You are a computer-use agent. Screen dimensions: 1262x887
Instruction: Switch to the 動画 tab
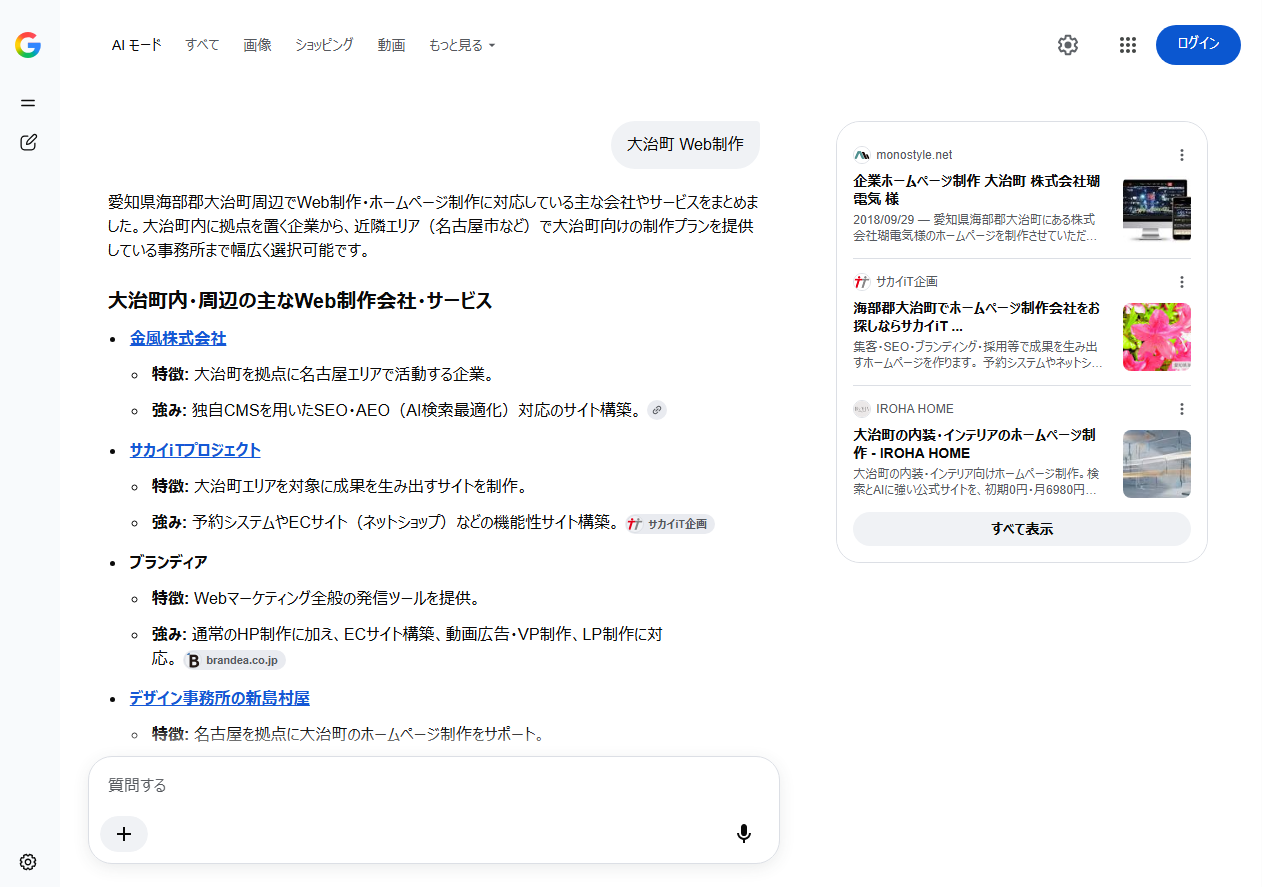[391, 45]
